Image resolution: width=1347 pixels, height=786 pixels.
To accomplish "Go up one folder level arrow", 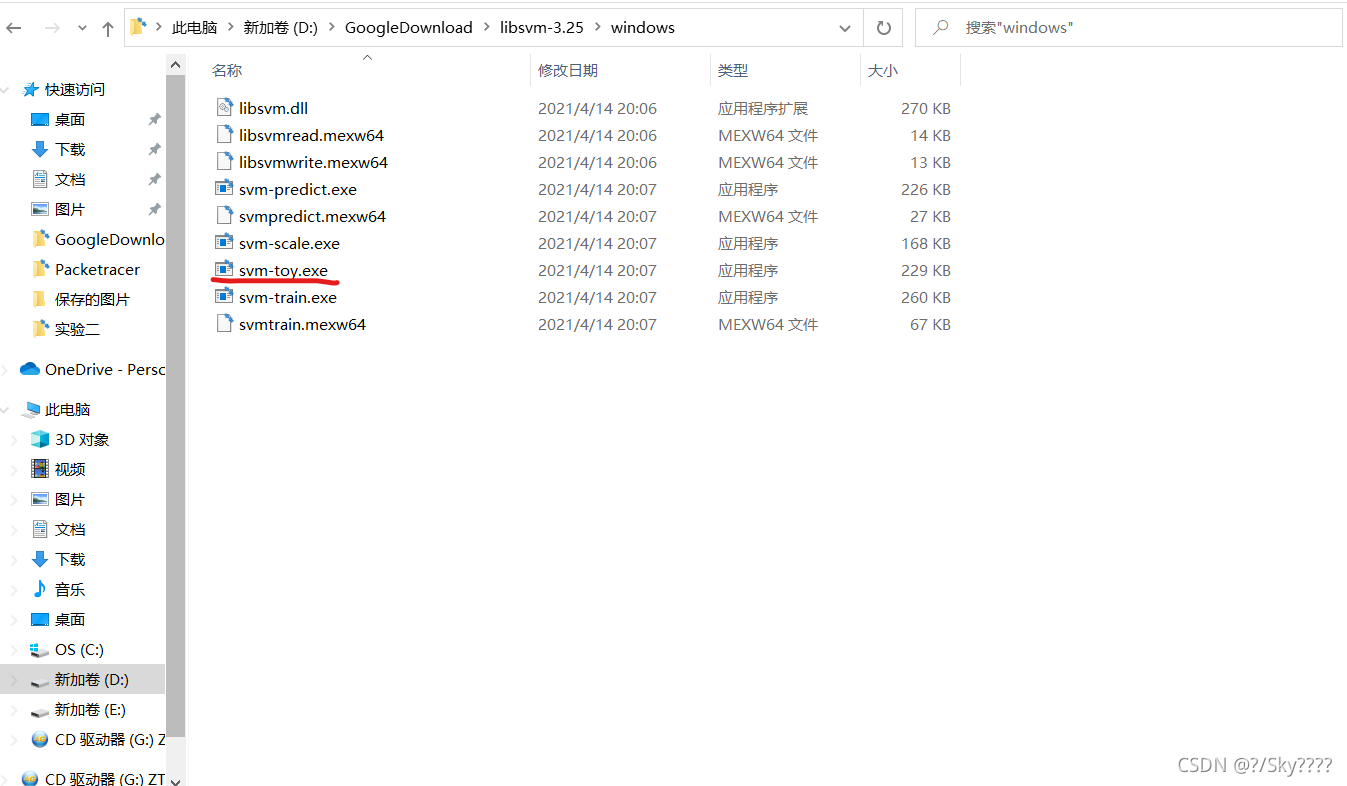I will tap(108, 29).
